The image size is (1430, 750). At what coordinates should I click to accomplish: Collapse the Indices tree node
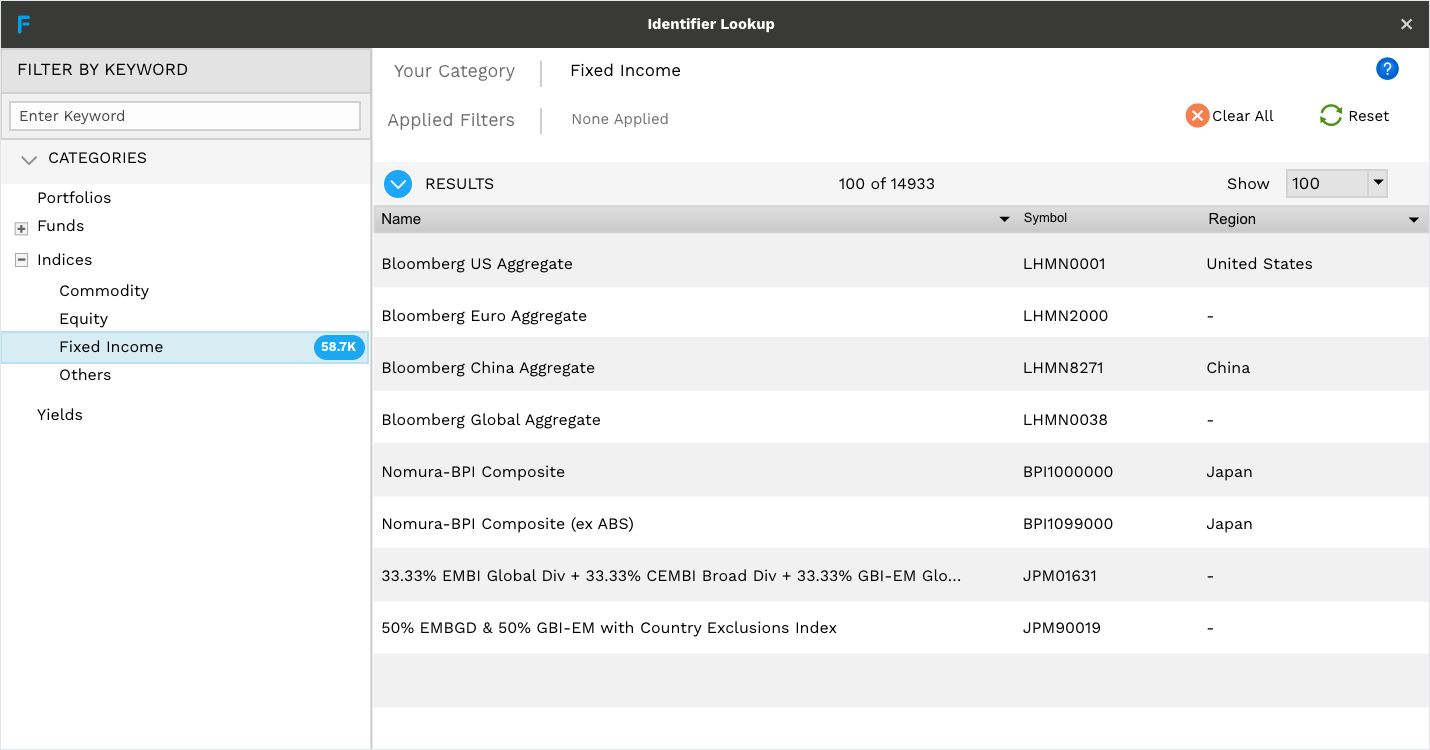(x=21, y=260)
